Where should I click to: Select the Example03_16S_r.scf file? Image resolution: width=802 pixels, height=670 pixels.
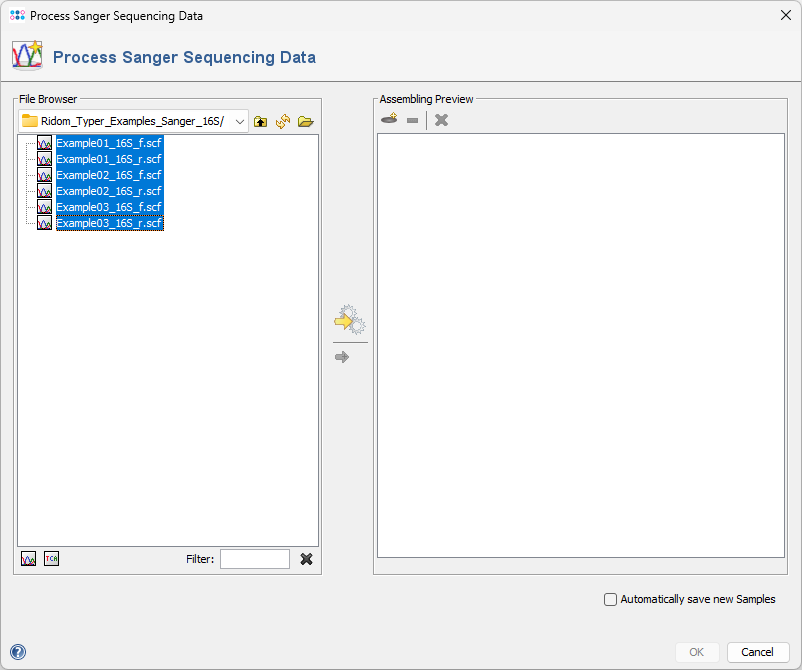[110, 223]
